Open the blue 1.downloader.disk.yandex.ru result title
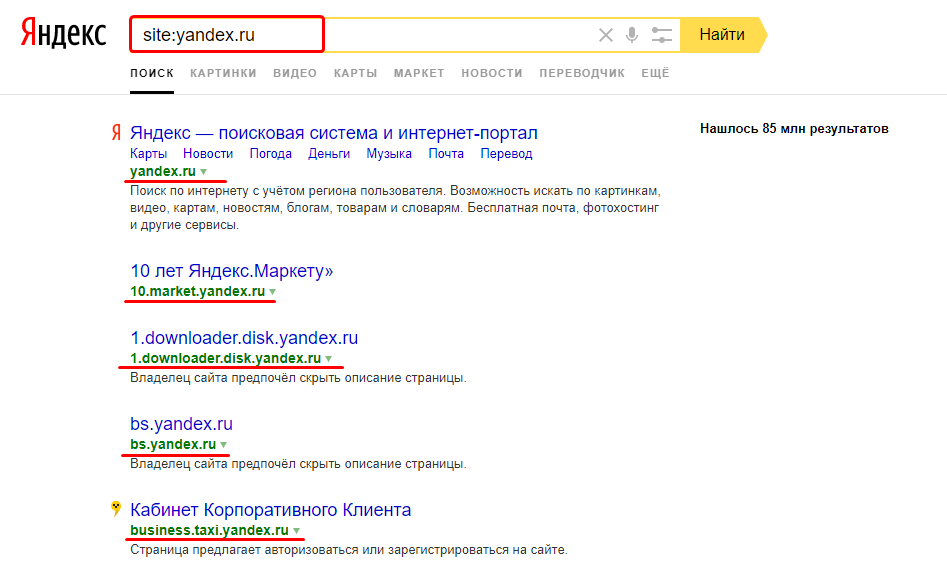Screen dimensions: 947x569 coord(244,338)
